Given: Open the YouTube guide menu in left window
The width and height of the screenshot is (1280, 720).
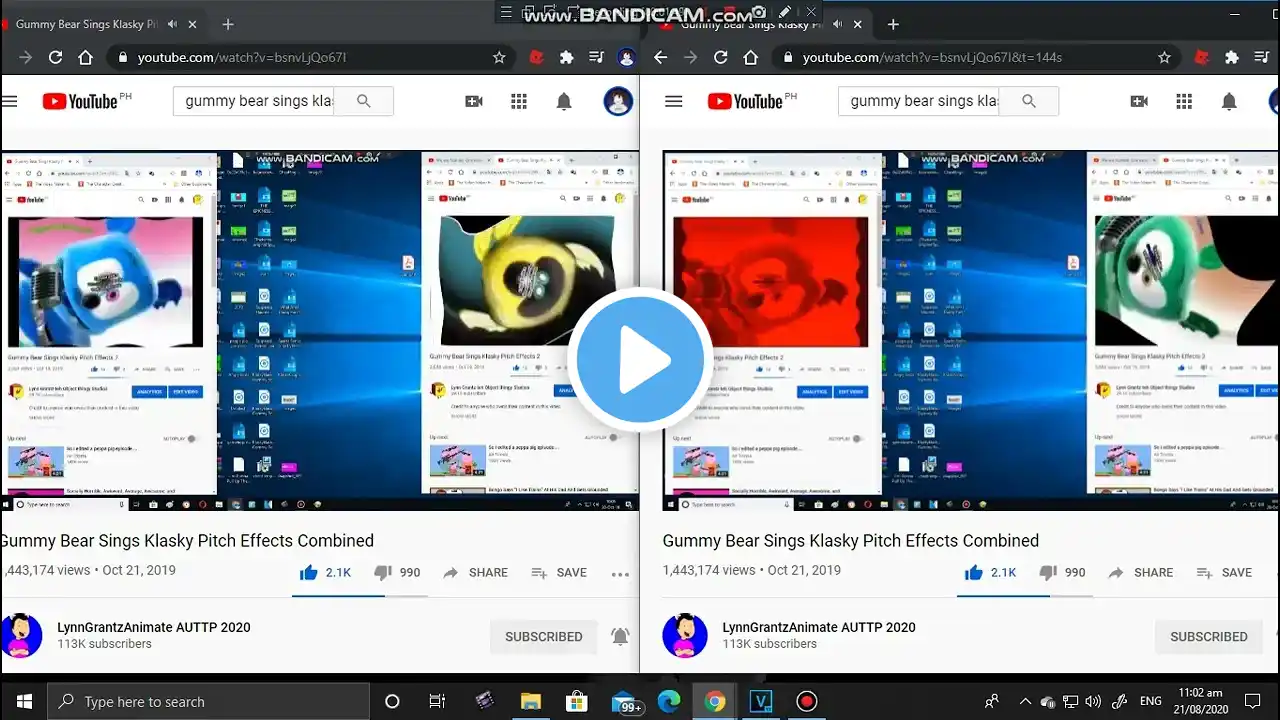Looking at the screenshot, I should [10, 101].
